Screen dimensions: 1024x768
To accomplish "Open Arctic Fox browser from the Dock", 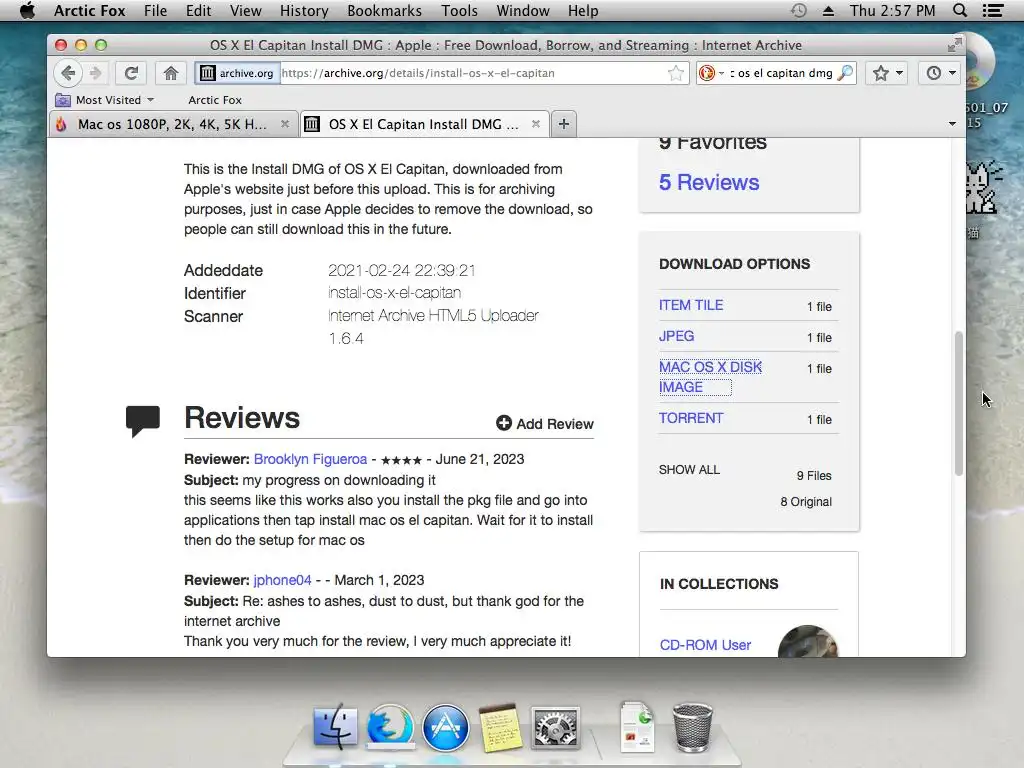I will click(x=391, y=727).
